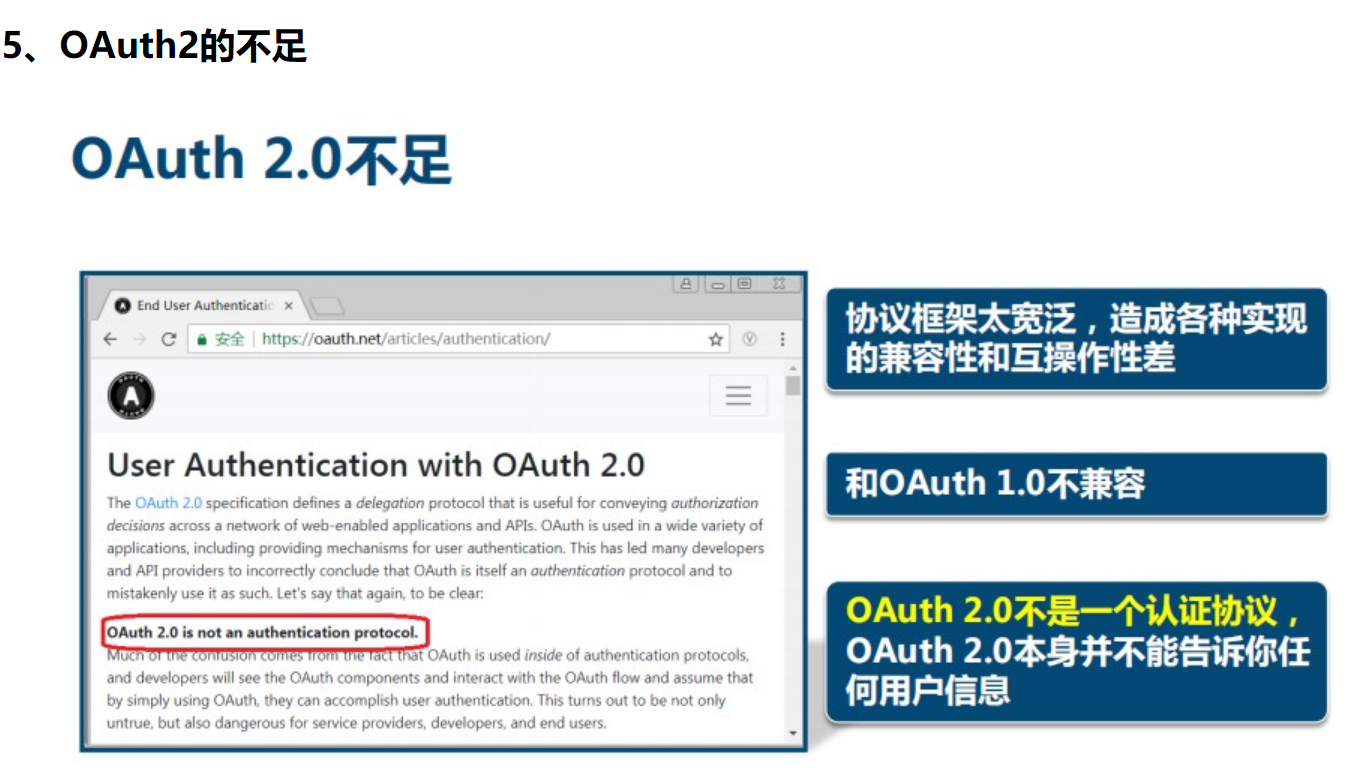Open a new browser tab
The height and width of the screenshot is (776, 1354).
click(x=326, y=305)
